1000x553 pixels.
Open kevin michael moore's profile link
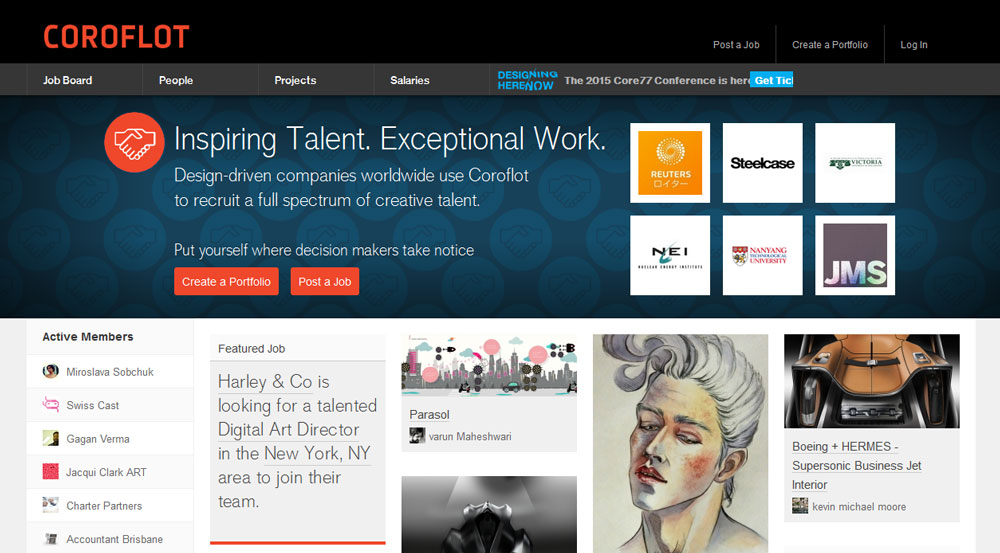click(858, 507)
